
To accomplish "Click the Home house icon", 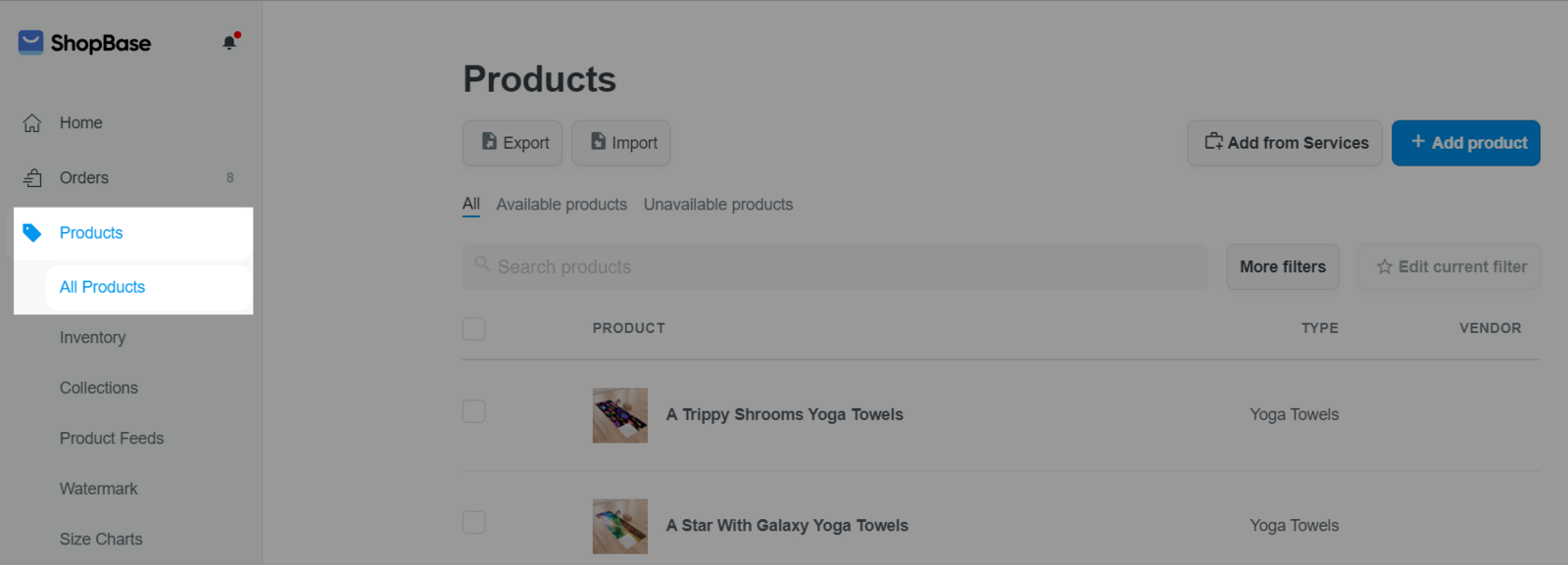I will (x=32, y=123).
